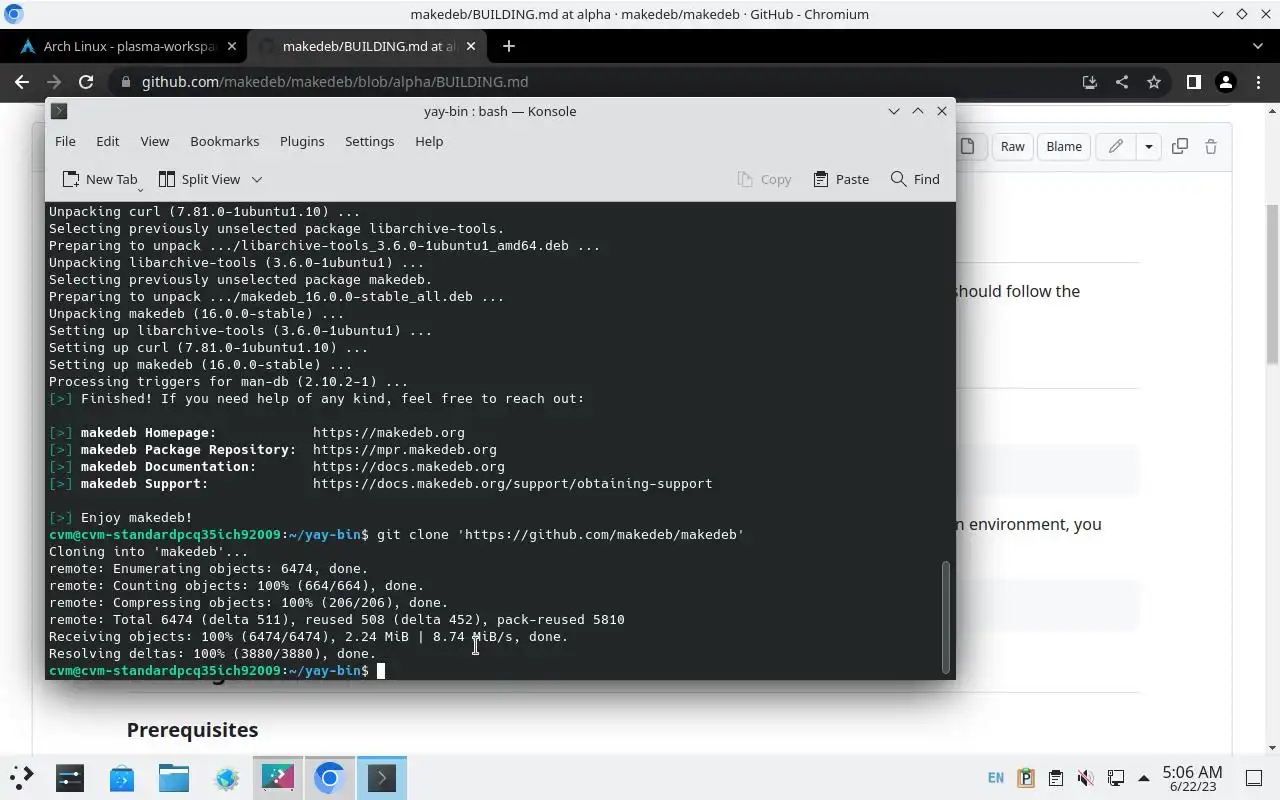1280x800 pixels.
Task: Click the Blame button on GitHub
Action: [x=1063, y=146]
